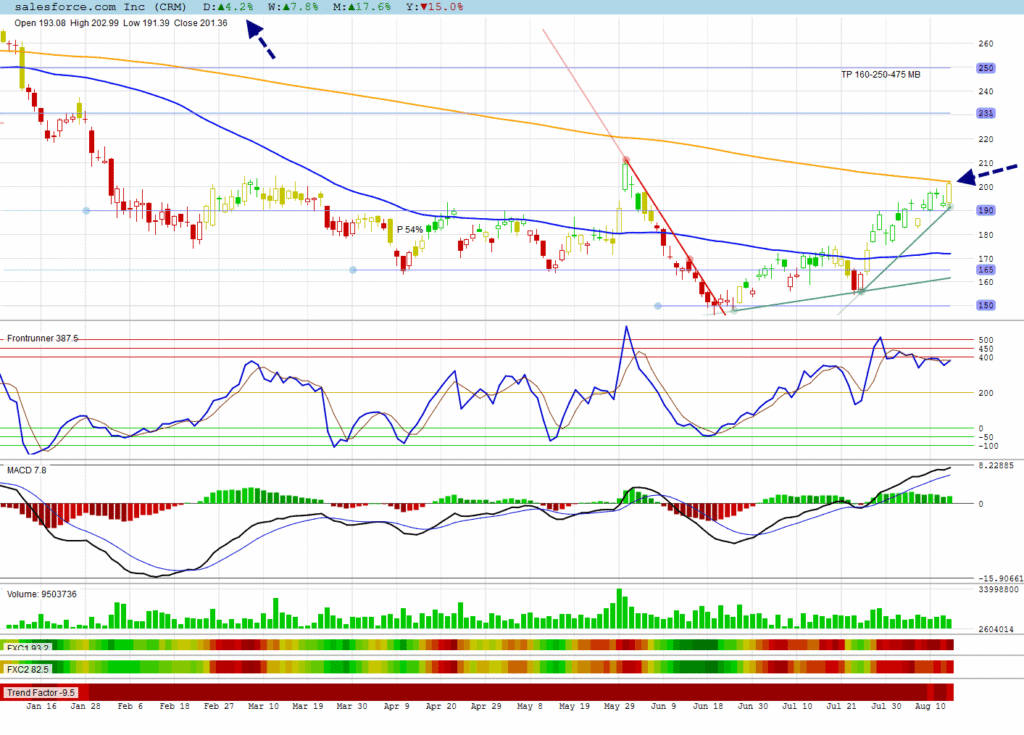The height and width of the screenshot is (735, 1024).
Task: Click the weekly change 'W:▲7.8%' value
Action: (x=293, y=7)
